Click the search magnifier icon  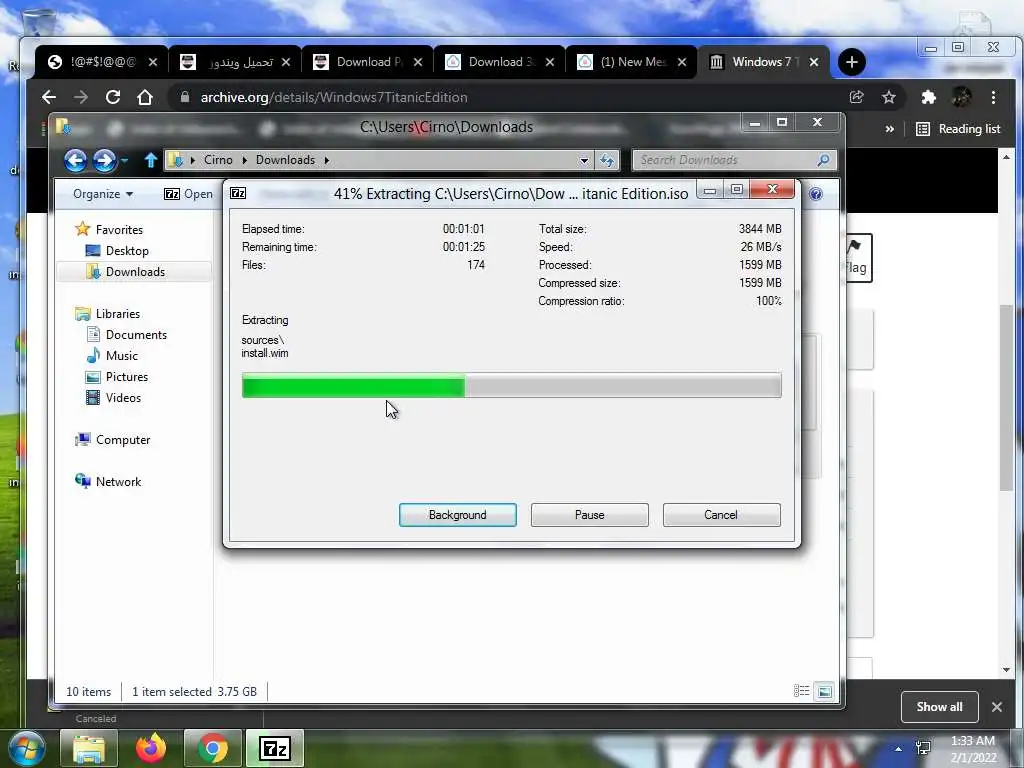click(x=824, y=160)
